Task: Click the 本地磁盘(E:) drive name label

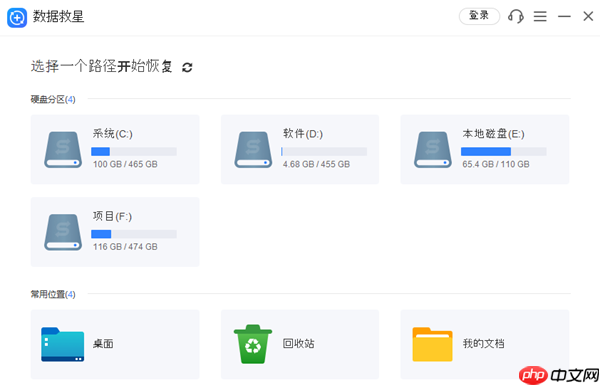Action: point(493,134)
